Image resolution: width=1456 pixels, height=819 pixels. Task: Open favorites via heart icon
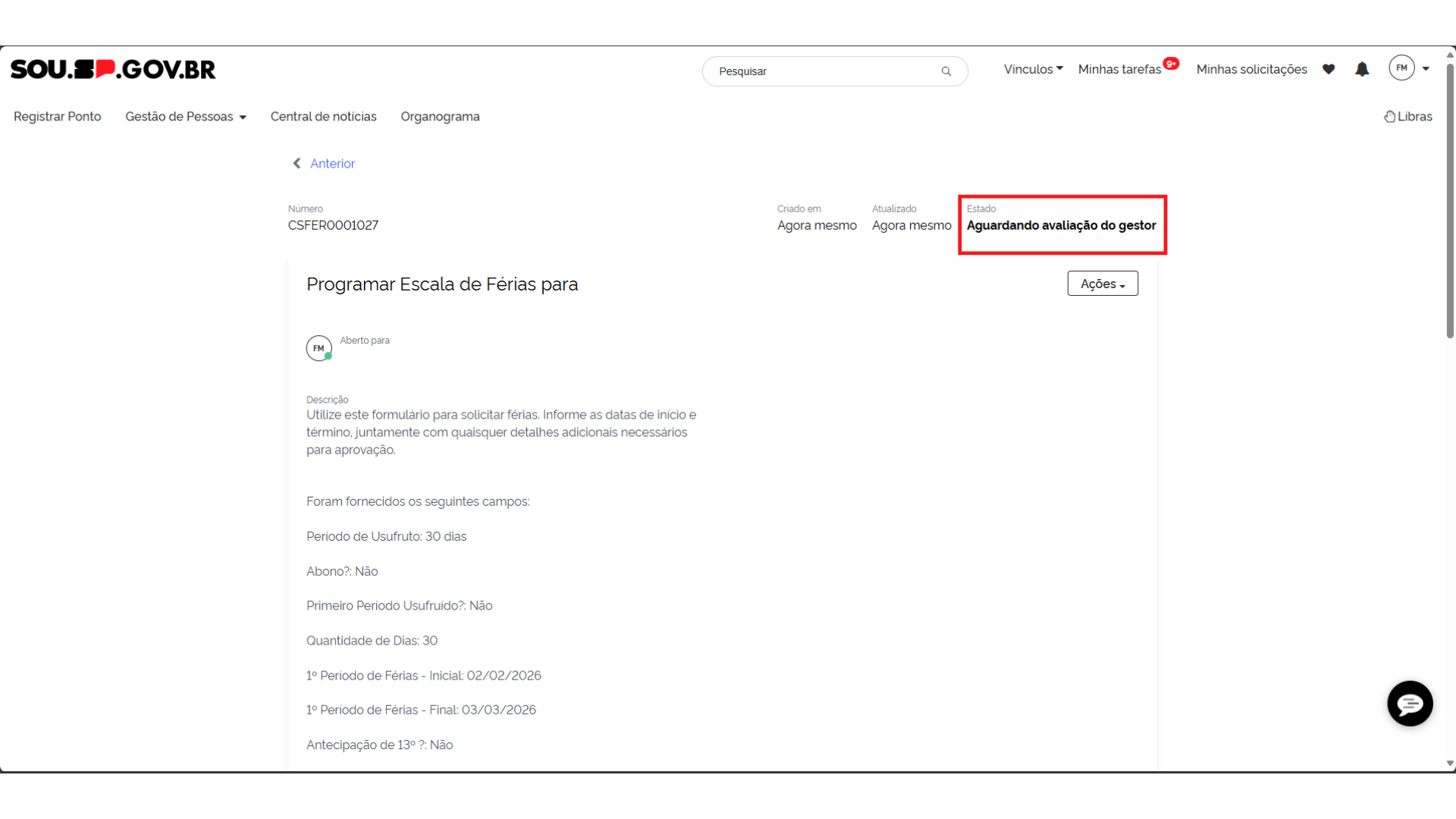(1329, 69)
